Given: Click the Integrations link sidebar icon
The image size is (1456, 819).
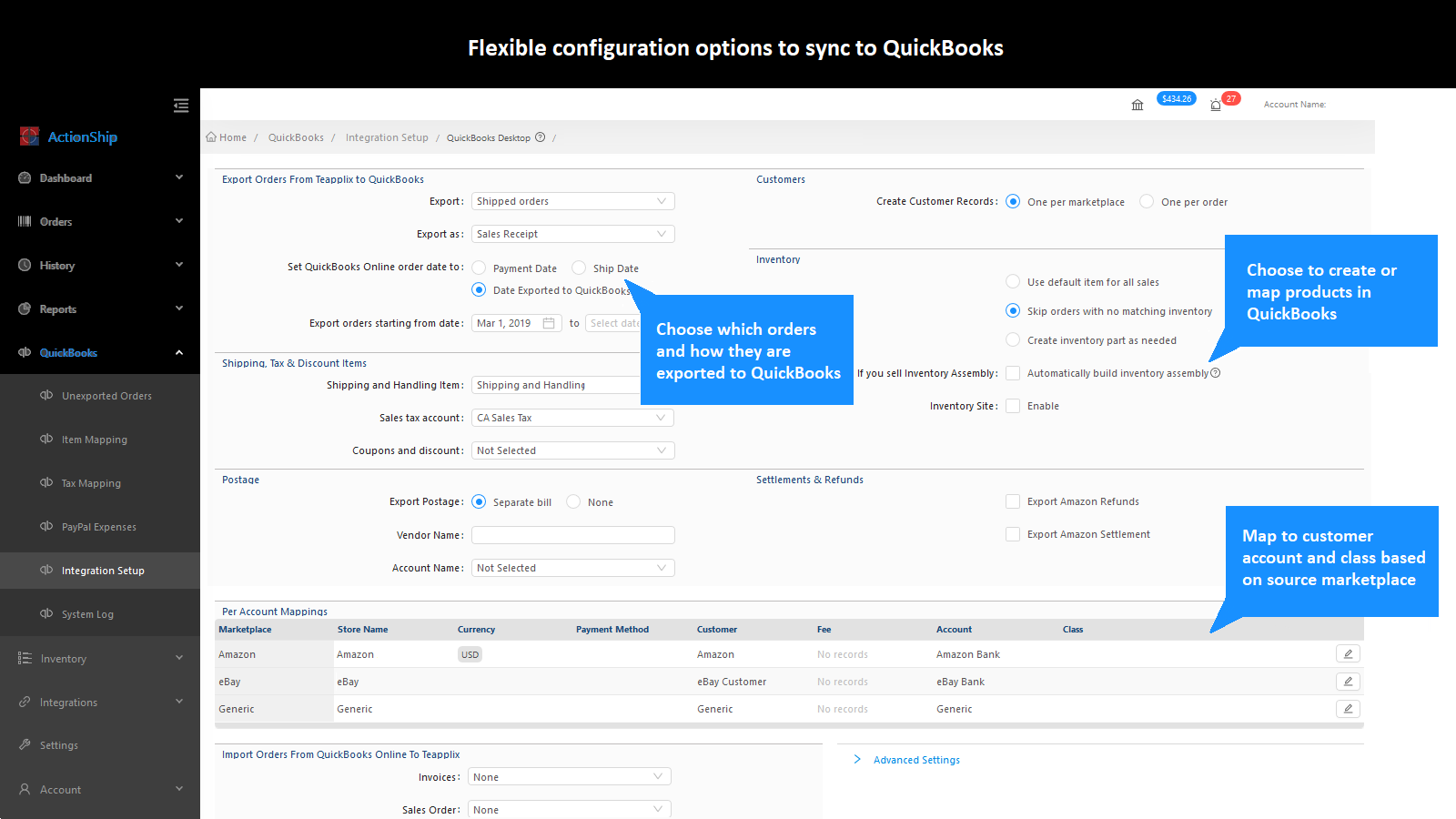Looking at the screenshot, I should tap(25, 702).
